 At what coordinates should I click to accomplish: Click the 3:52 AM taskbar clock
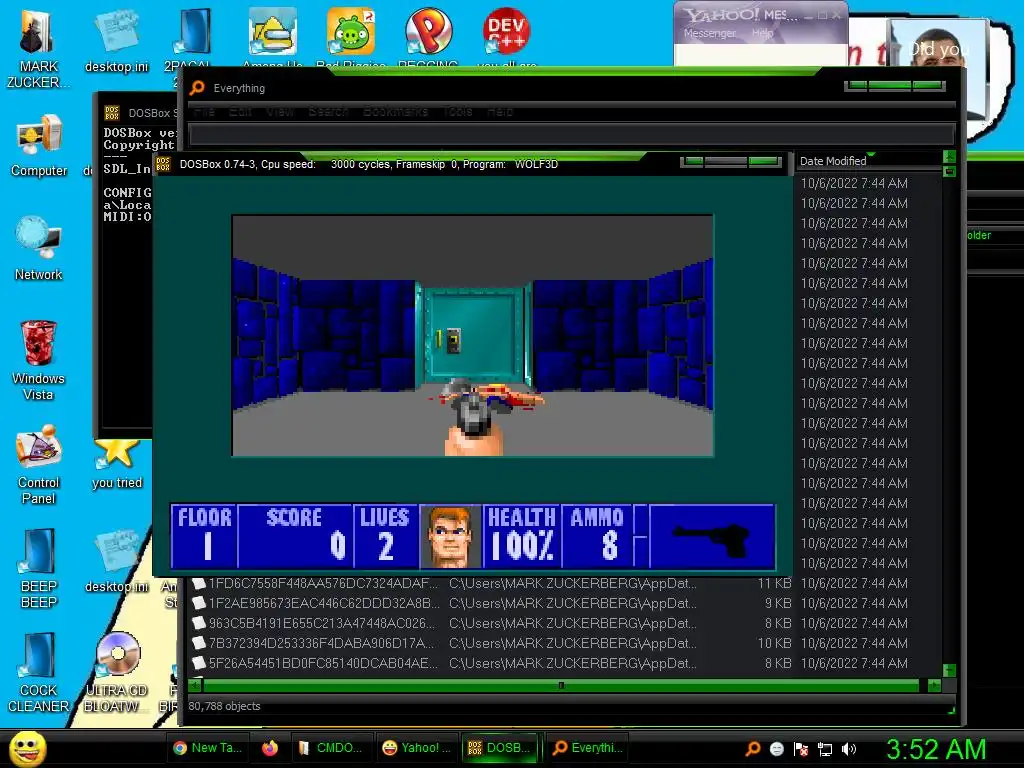click(x=936, y=749)
